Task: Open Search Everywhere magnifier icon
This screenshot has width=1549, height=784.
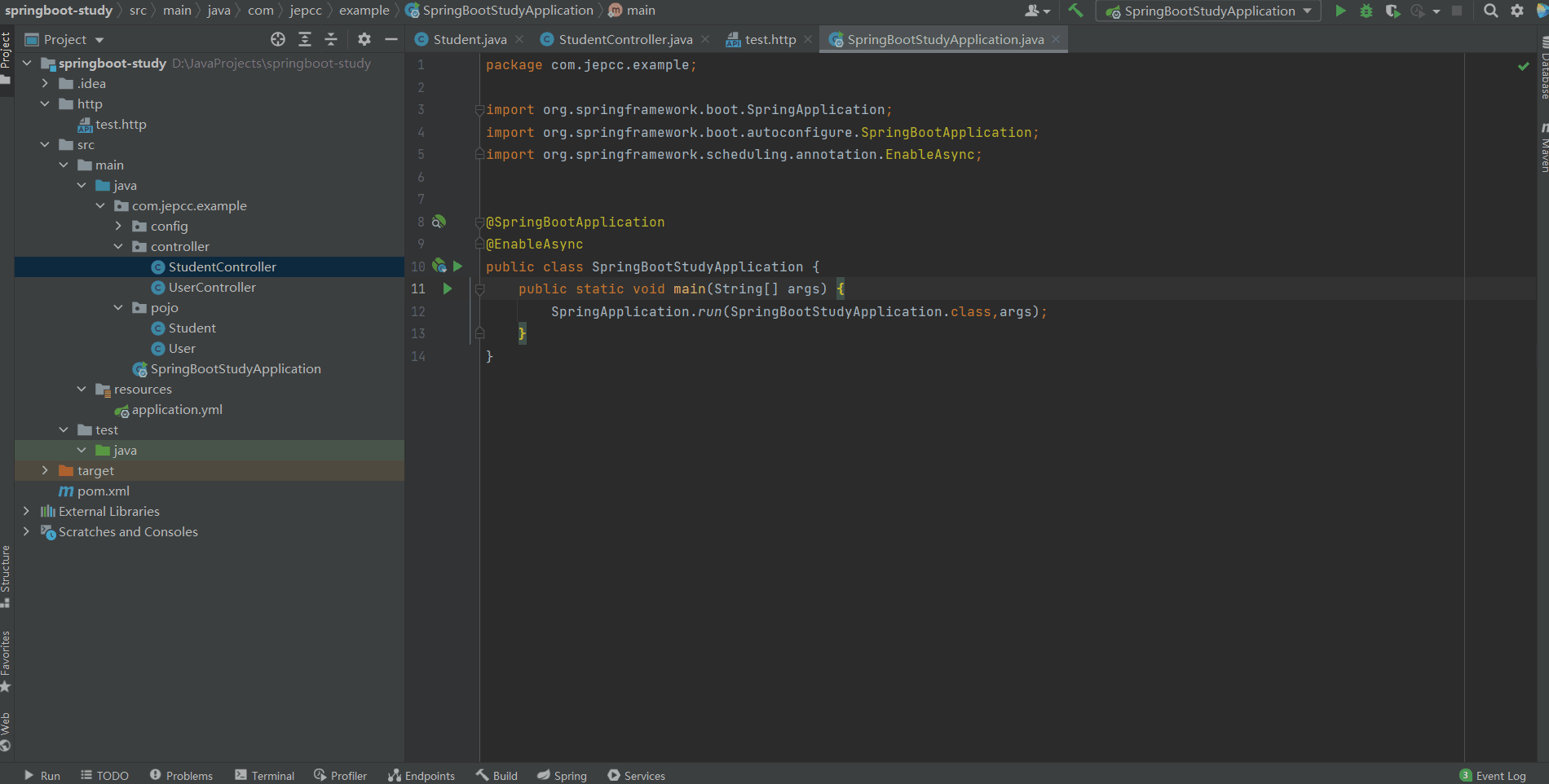Action: pyautogui.click(x=1490, y=11)
